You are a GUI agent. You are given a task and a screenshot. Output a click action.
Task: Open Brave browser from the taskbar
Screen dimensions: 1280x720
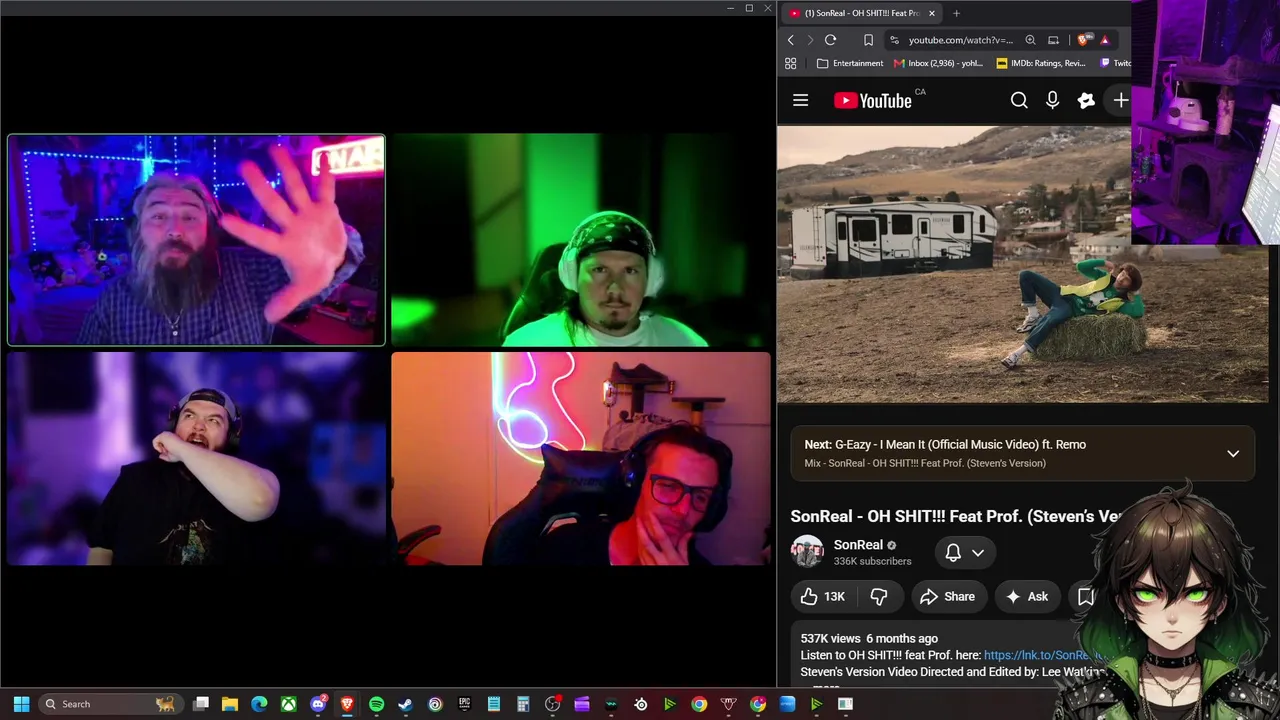pos(347,704)
